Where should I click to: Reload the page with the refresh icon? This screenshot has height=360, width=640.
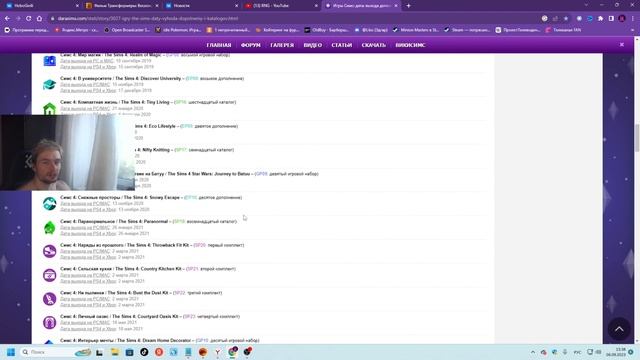29,18
